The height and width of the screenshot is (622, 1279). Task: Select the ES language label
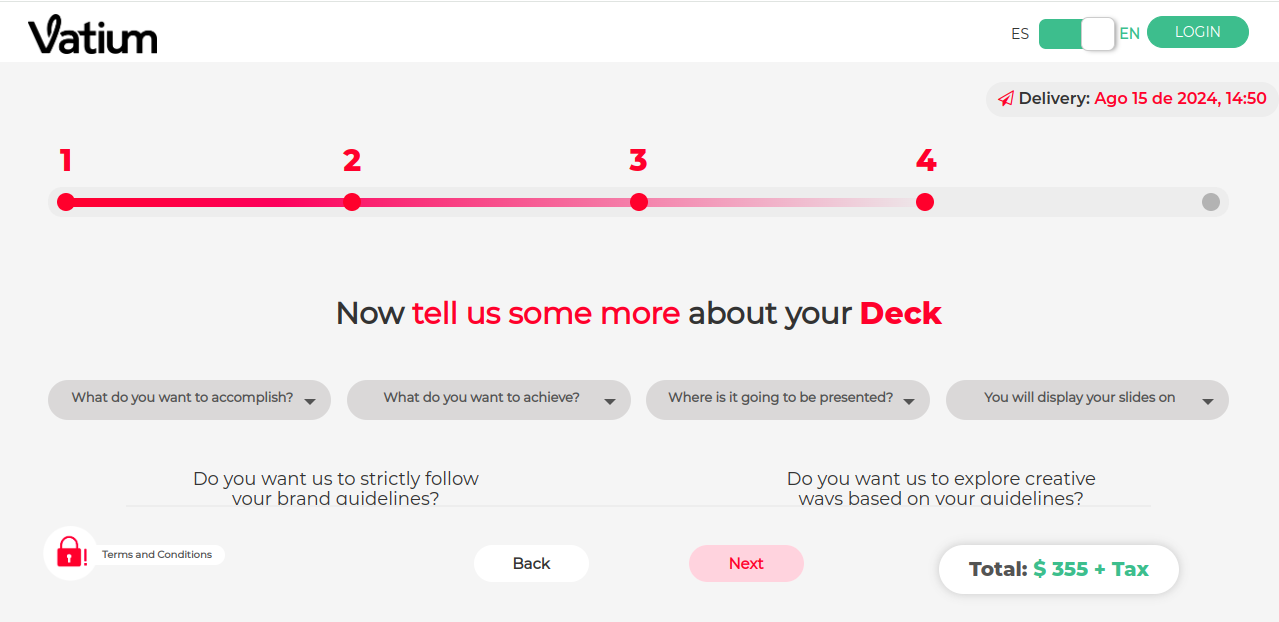(1020, 33)
